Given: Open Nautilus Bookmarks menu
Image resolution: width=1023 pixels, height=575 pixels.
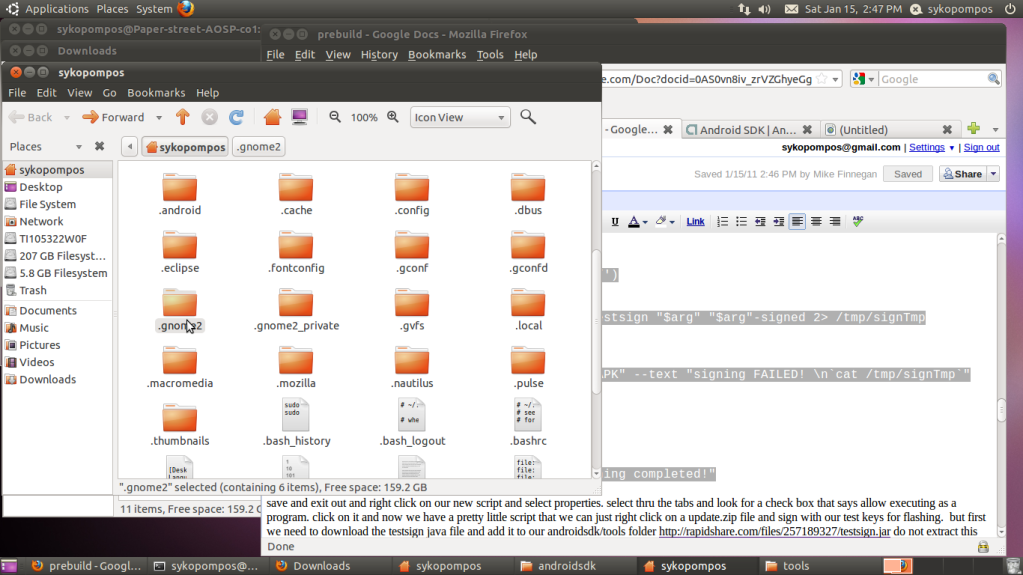Looking at the screenshot, I should 156,93.
